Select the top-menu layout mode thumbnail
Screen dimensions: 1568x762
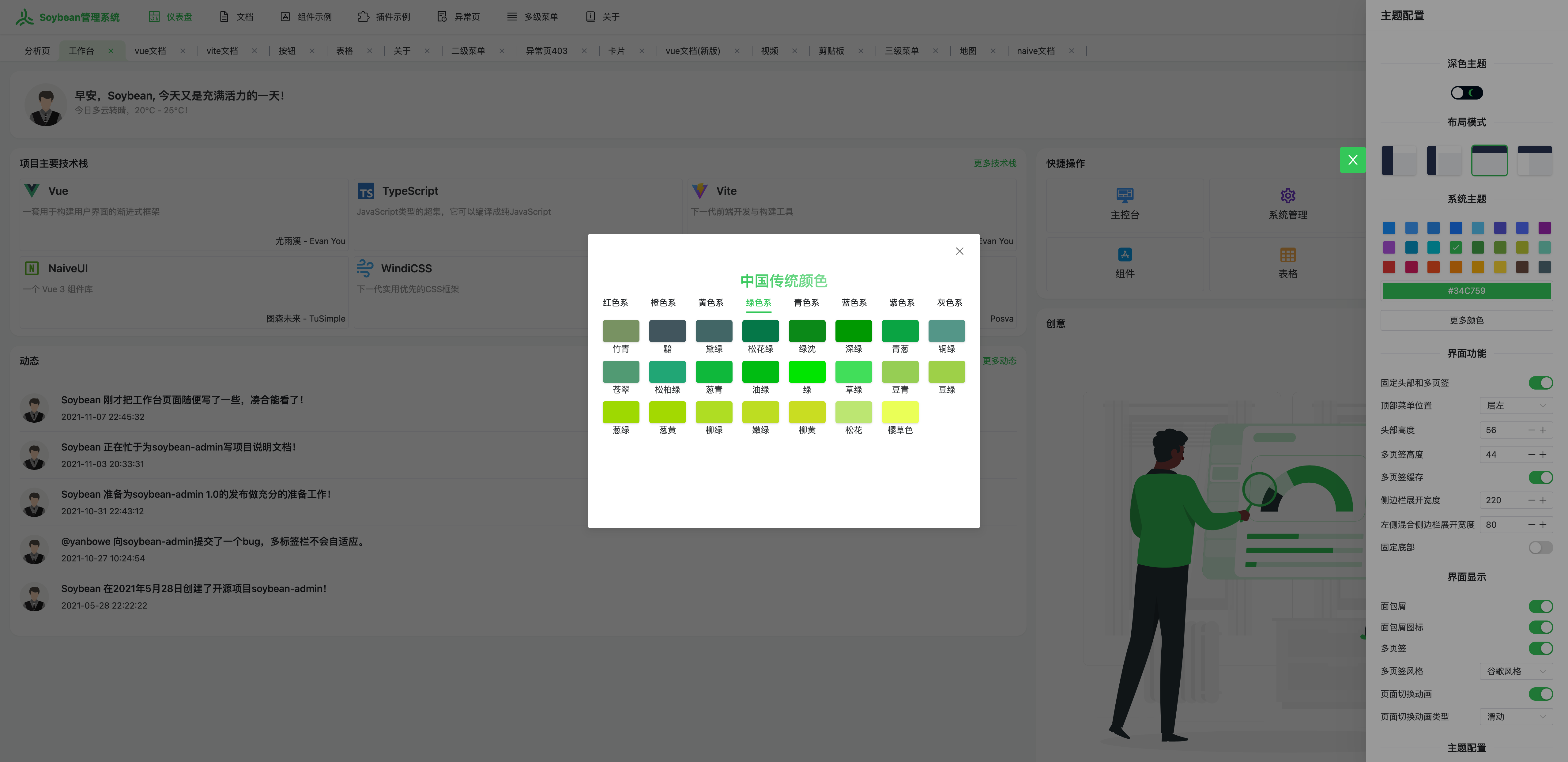(1489, 161)
